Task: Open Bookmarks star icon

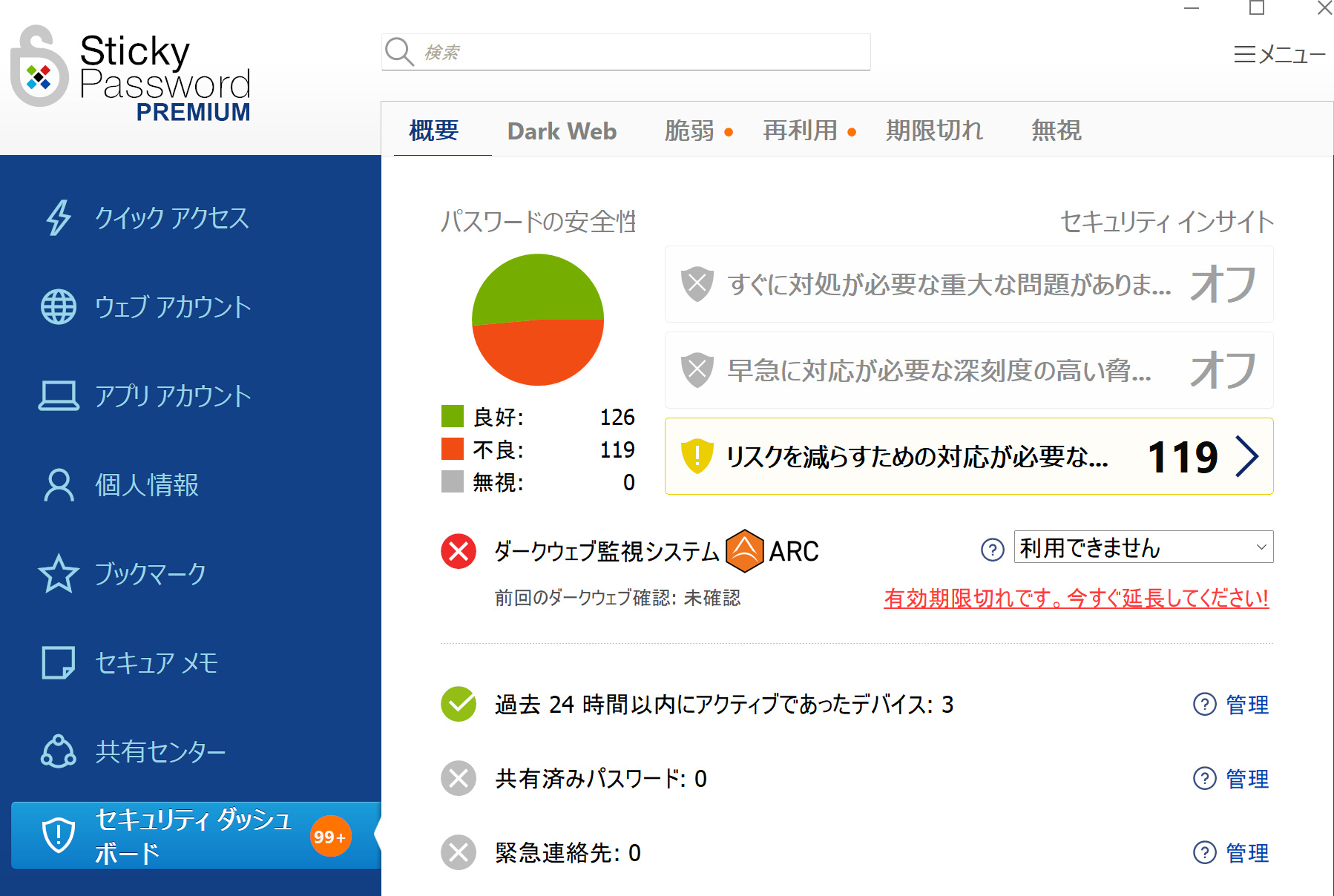Action: 59,574
